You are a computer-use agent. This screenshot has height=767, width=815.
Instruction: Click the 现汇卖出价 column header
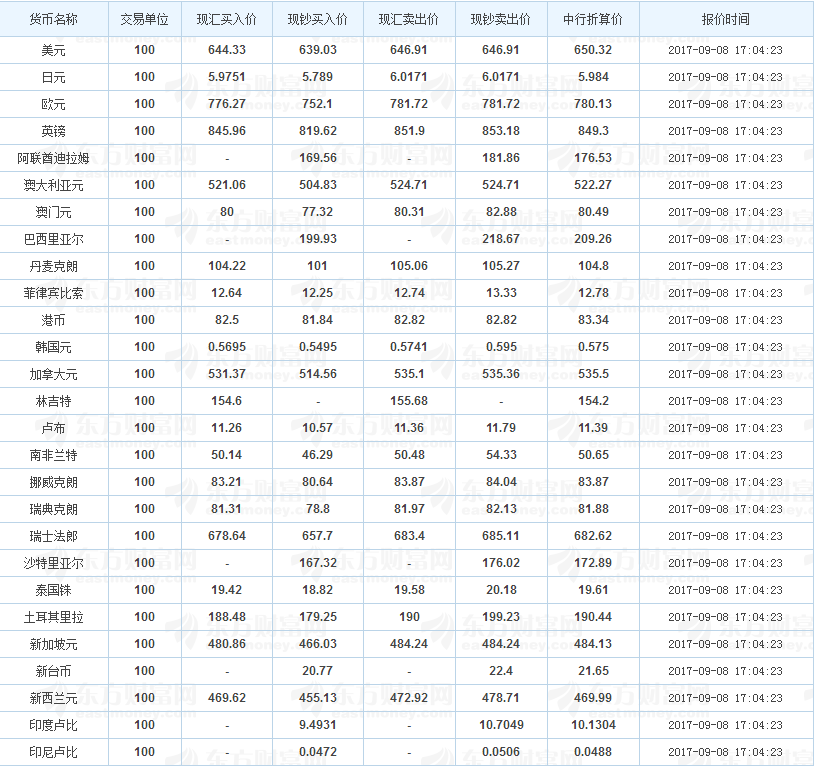tap(409, 19)
